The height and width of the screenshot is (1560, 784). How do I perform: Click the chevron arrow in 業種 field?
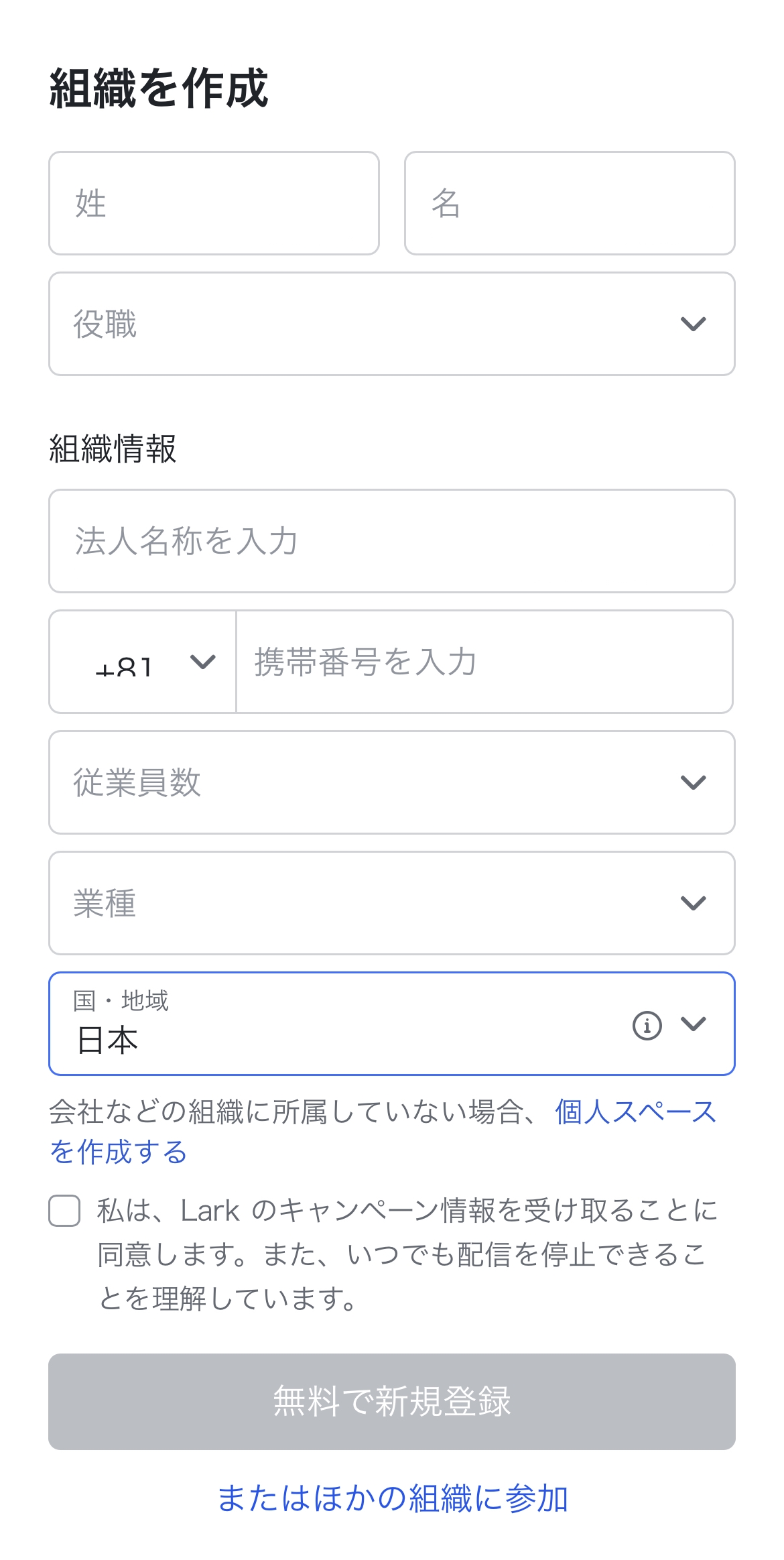point(693,903)
